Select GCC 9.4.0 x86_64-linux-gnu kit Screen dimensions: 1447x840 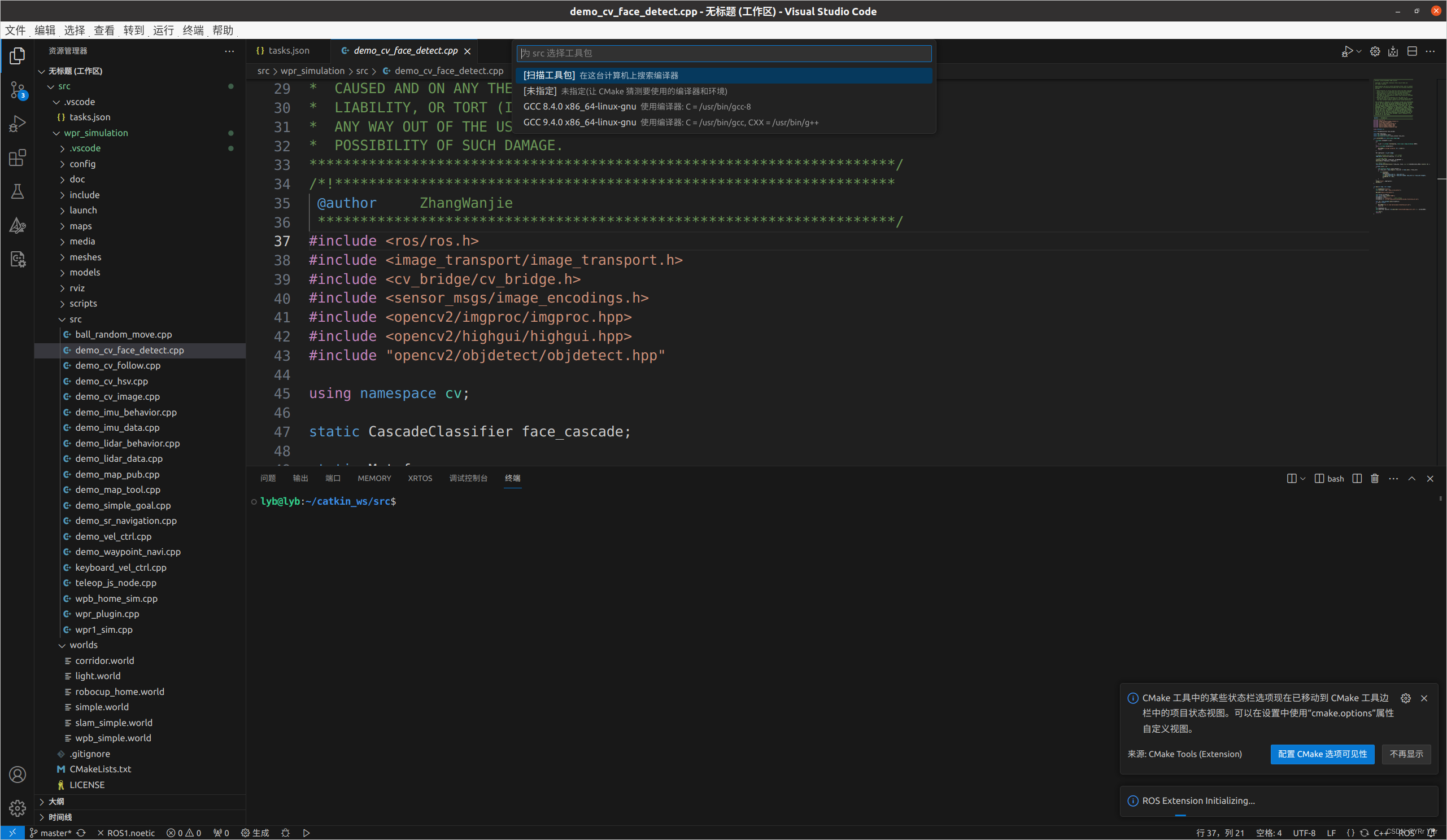pos(723,122)
